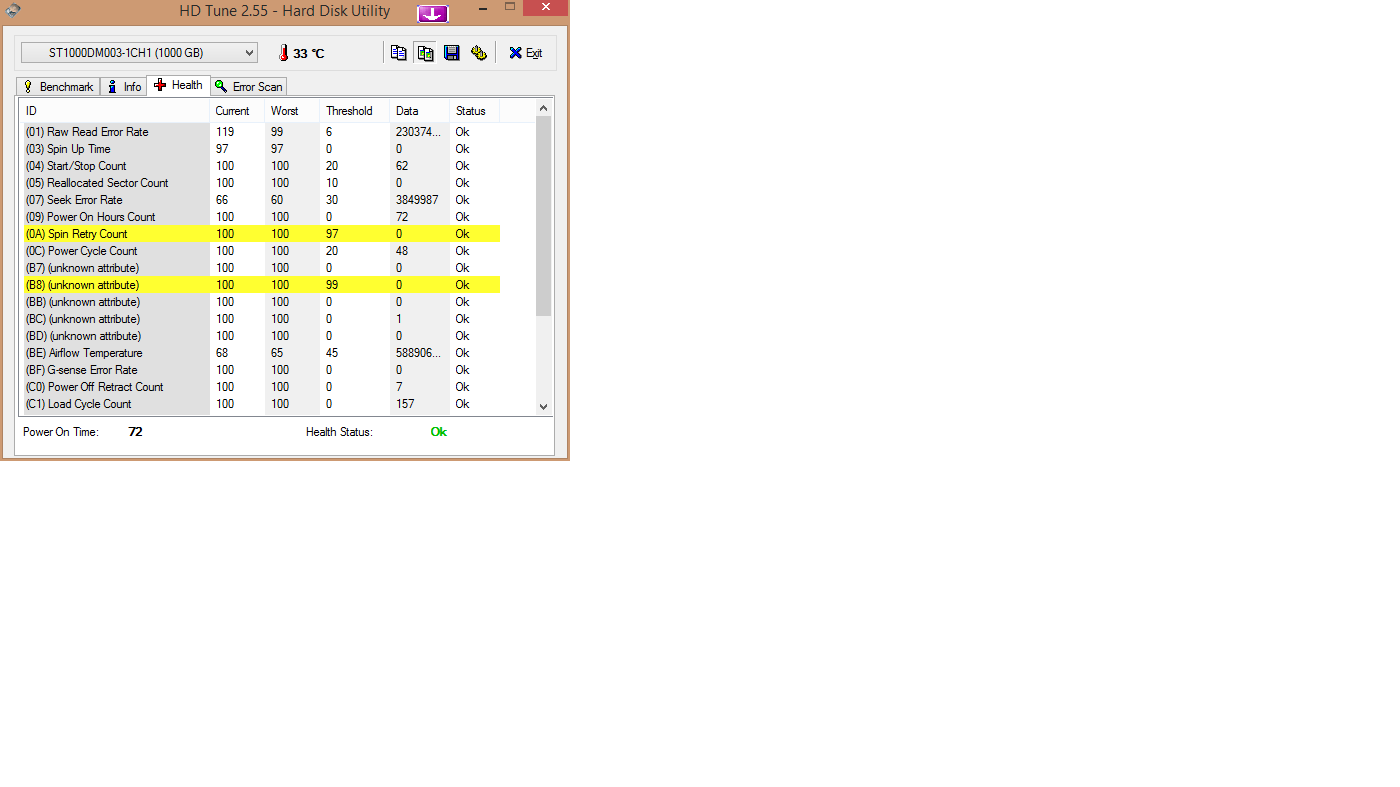The width and height of the screenshot is (1400, 787).
Task: Click the green Ok health status
Action: (x=439, y=432)
